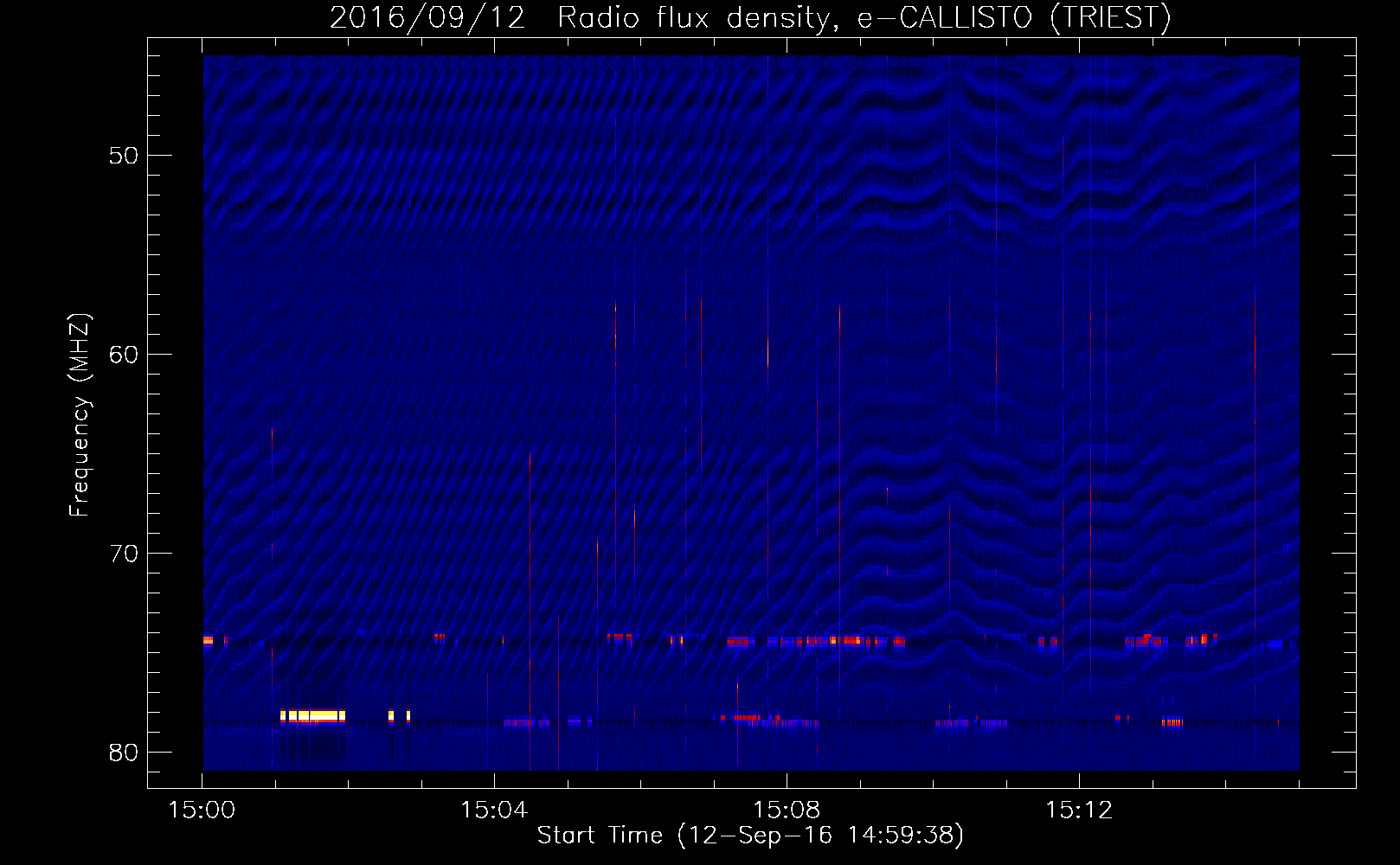
Task: Click the bright yellow burst near 78 MHz
Action: pos(312,716)
